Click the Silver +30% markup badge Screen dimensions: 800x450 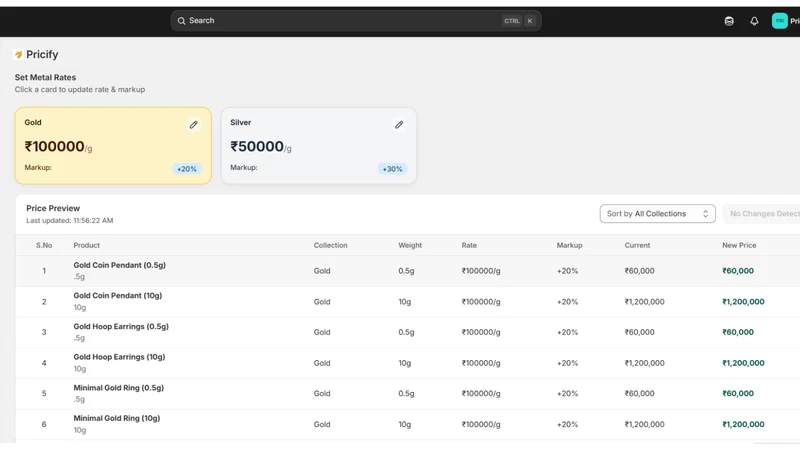392,169
